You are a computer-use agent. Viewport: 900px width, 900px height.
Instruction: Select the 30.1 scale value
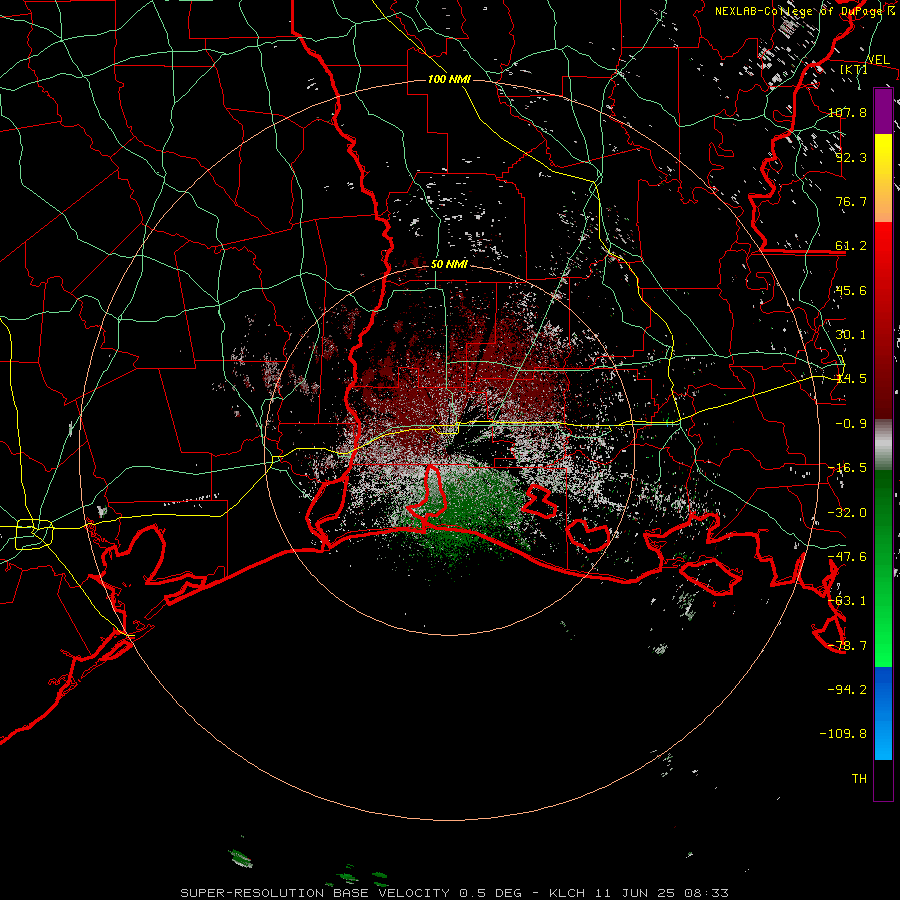(x=851, y=335)
